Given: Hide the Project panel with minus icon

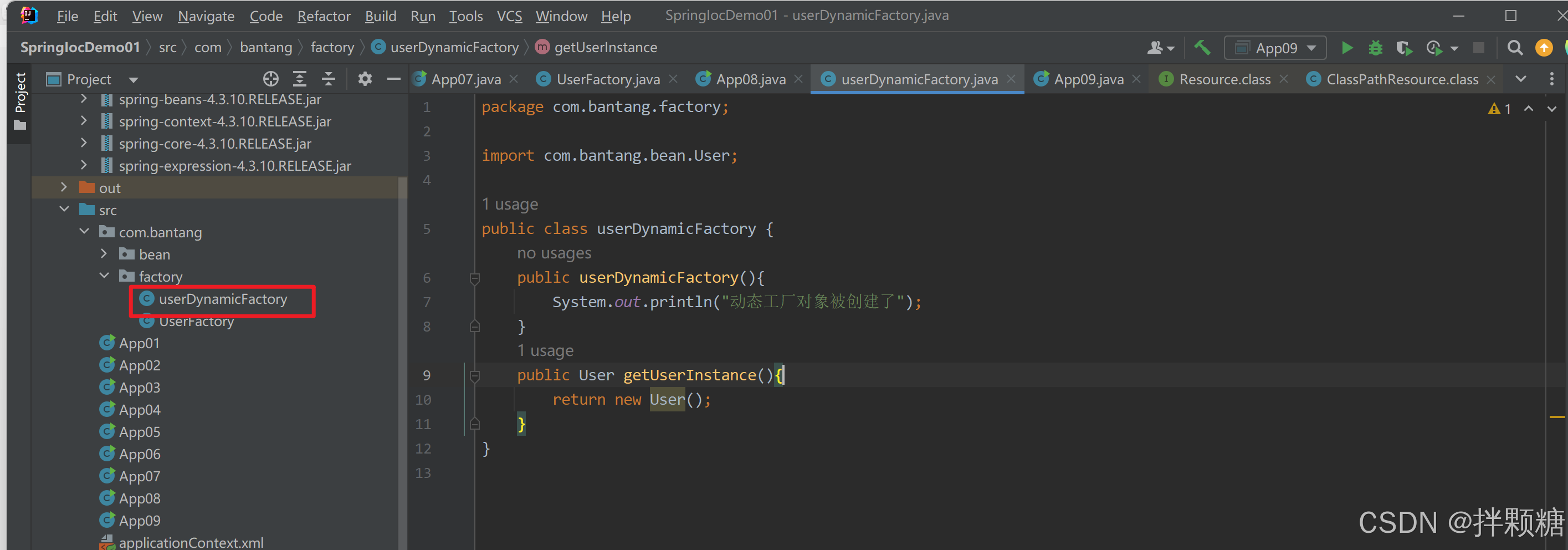Looking at the screenshot, I should click(x=394, y=79).
